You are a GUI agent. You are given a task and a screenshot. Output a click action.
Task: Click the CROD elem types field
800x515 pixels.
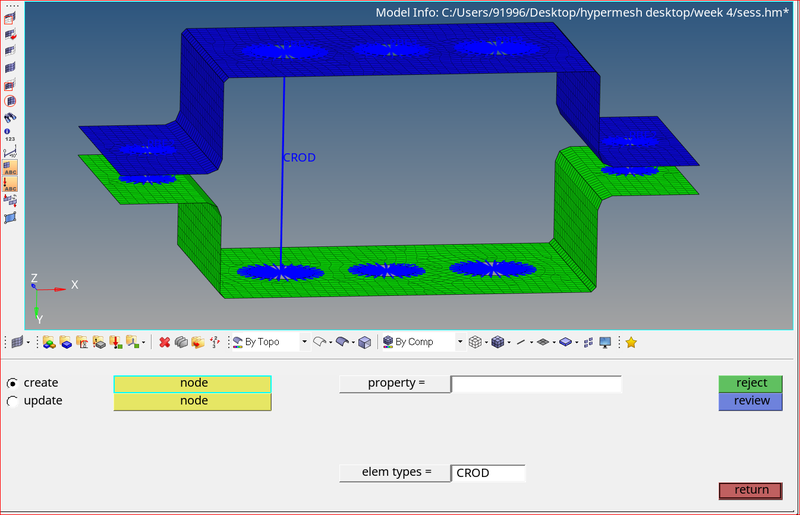[488, 473]
